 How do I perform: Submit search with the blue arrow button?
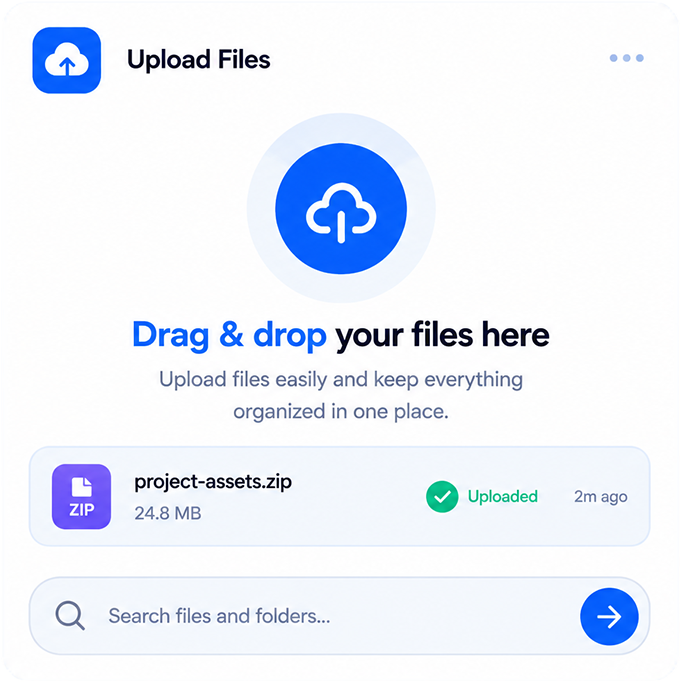pos(609,616)
